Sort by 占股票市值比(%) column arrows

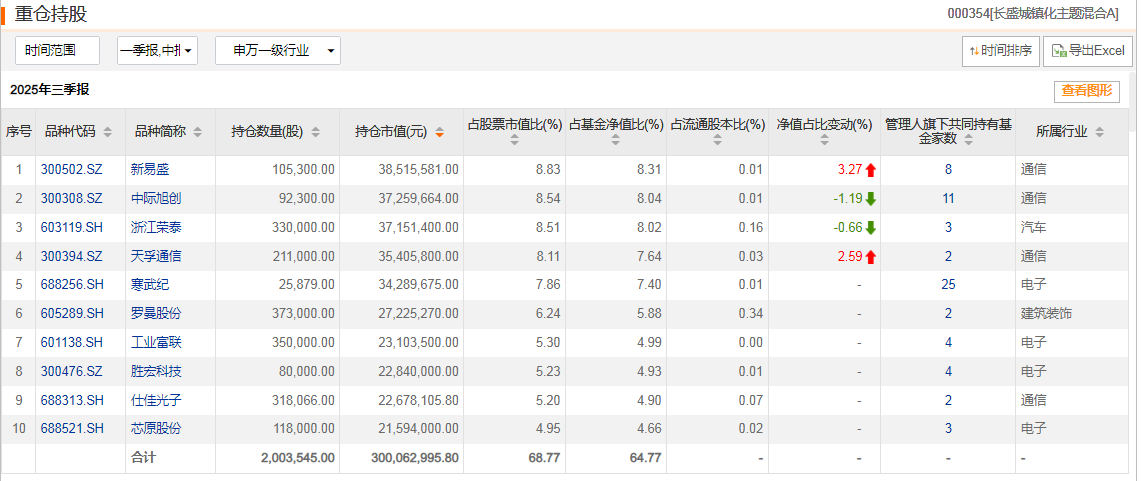coord(515,140)
